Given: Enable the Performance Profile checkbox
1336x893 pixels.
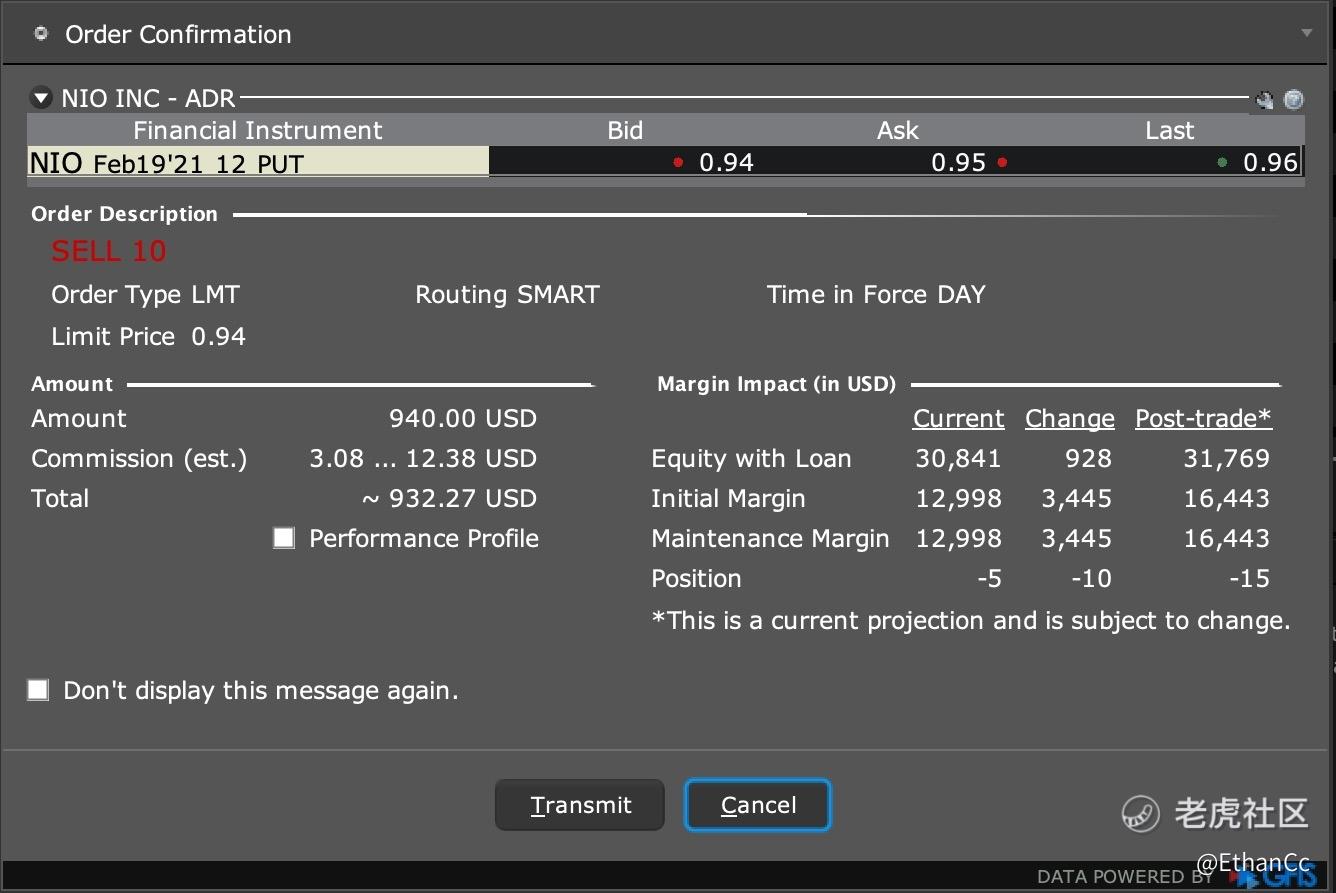Looking at the screenshot, I should click(x=284, y=538).
